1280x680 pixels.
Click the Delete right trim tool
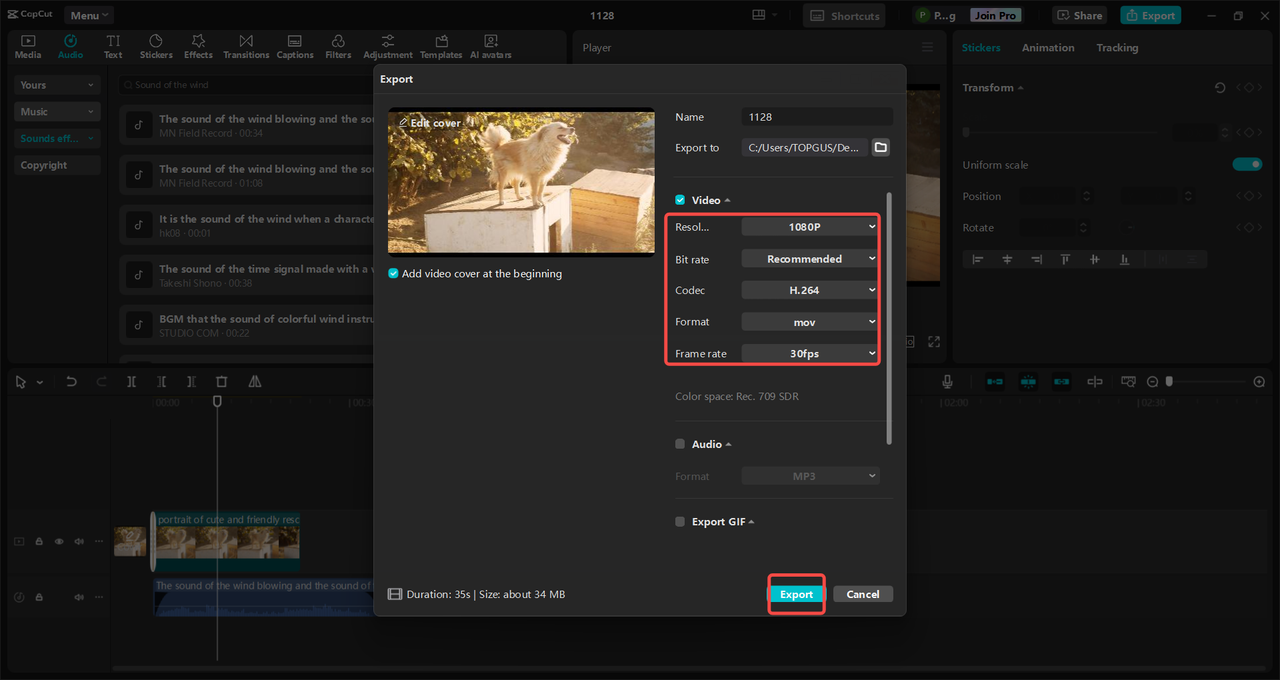click(192, 382)
